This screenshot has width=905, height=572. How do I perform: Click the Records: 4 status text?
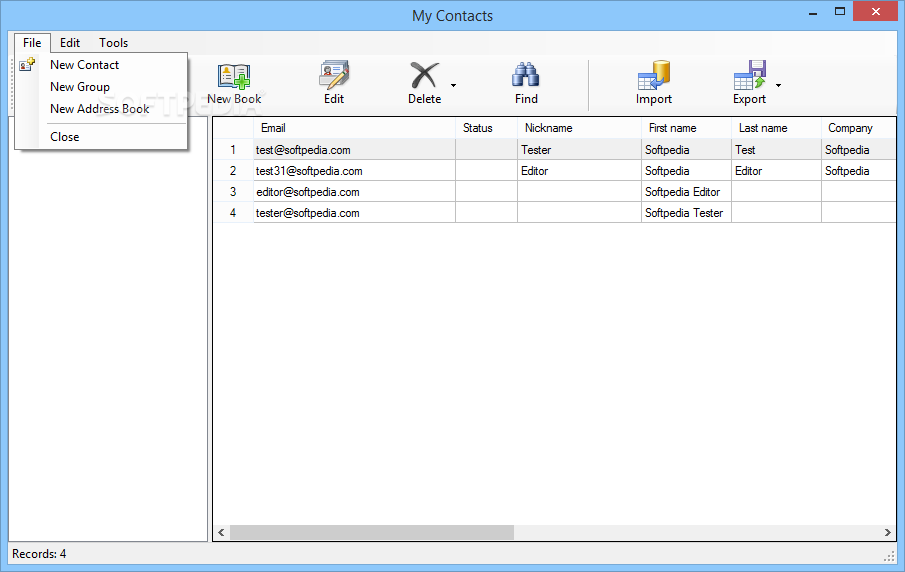pos(39,554)
